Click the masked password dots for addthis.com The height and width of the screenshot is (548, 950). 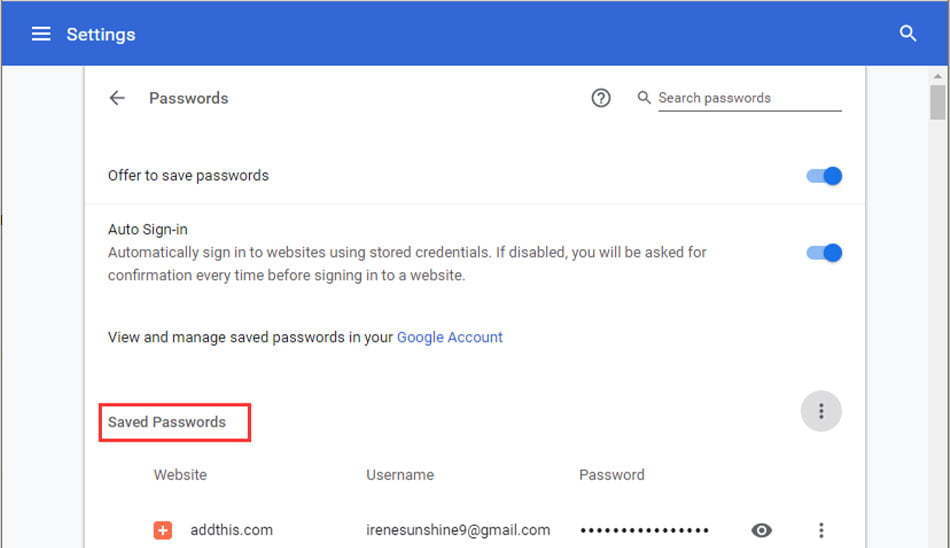pyautogui.click(x=644, y=530)
